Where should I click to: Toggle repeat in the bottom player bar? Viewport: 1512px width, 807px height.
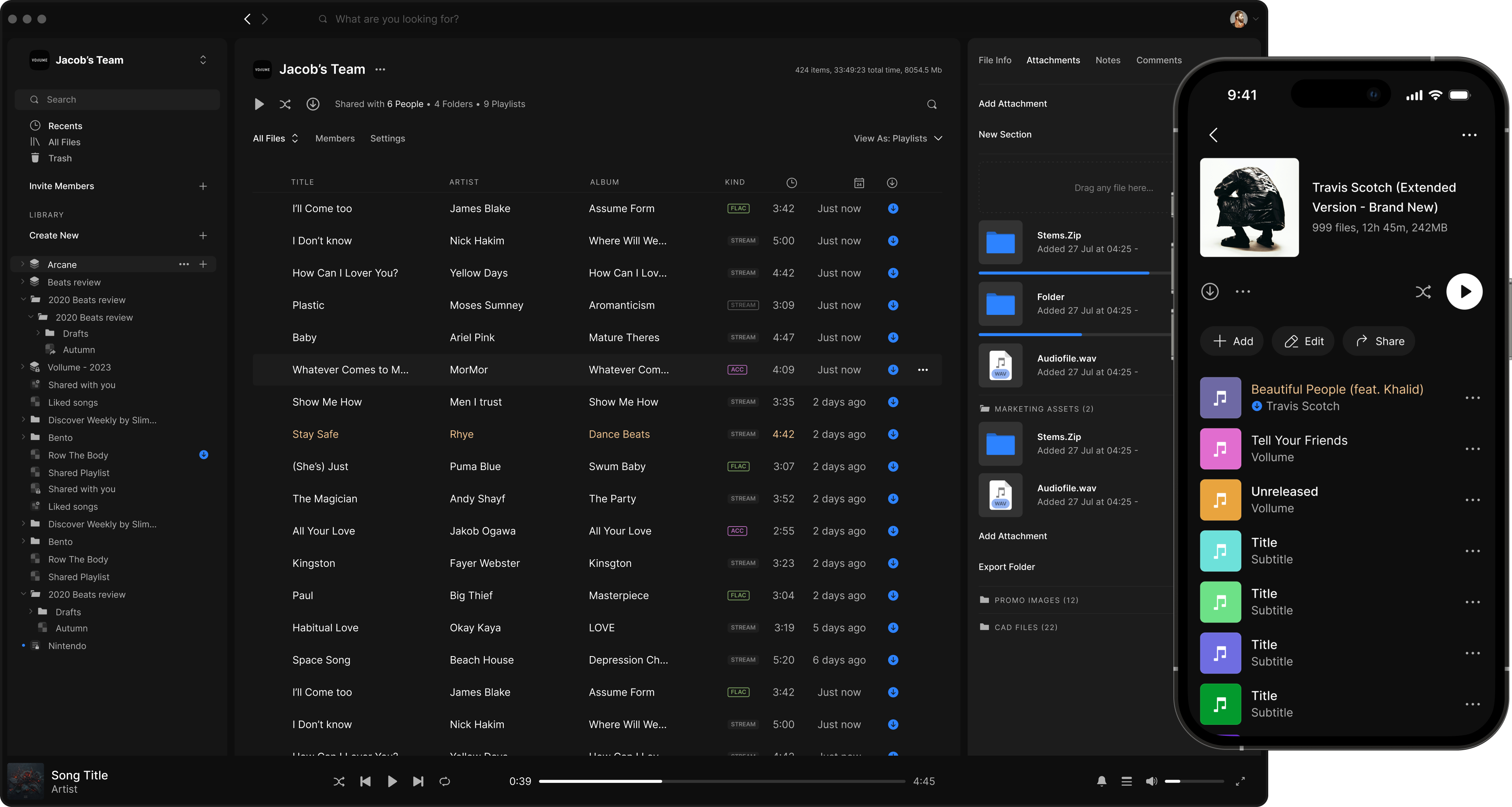(x=444, y=781)
